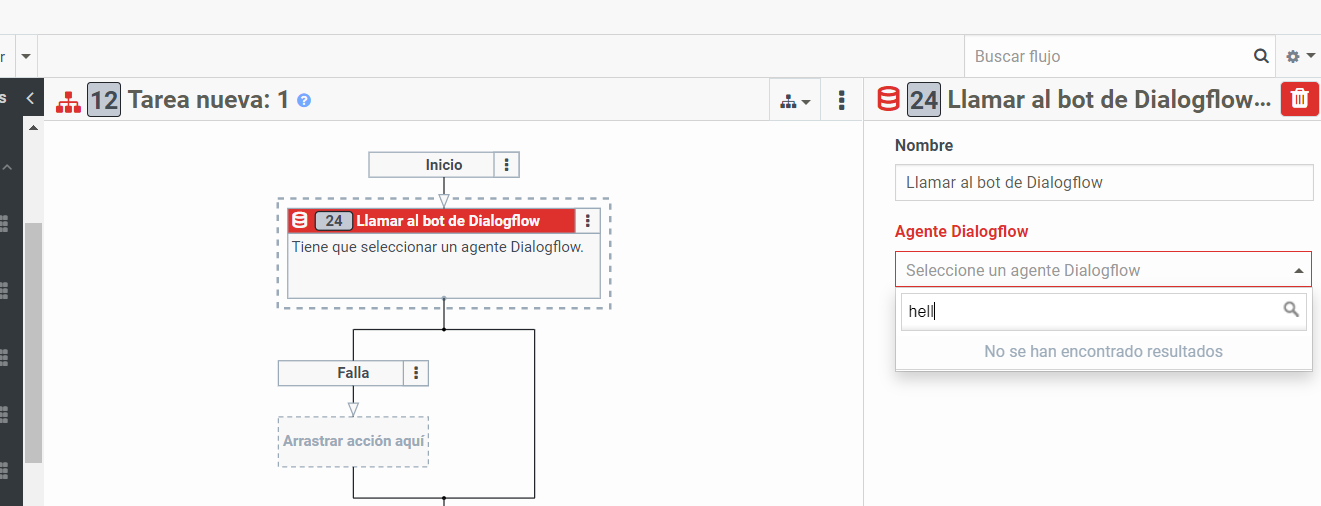1321x506 pixels.
Task: Click the red delete trash icon
Action: [1299, 99]
